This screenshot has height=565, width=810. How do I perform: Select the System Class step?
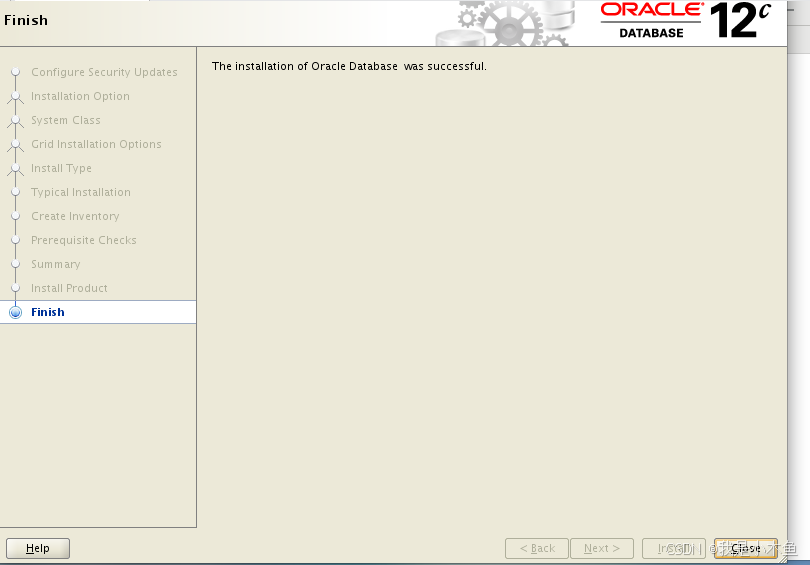pos(66,120)
